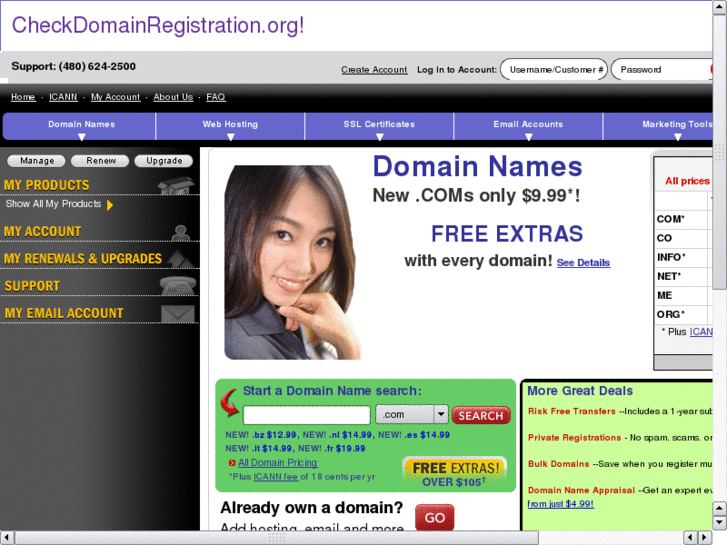Click the COM* row in price table

(683, 219)
